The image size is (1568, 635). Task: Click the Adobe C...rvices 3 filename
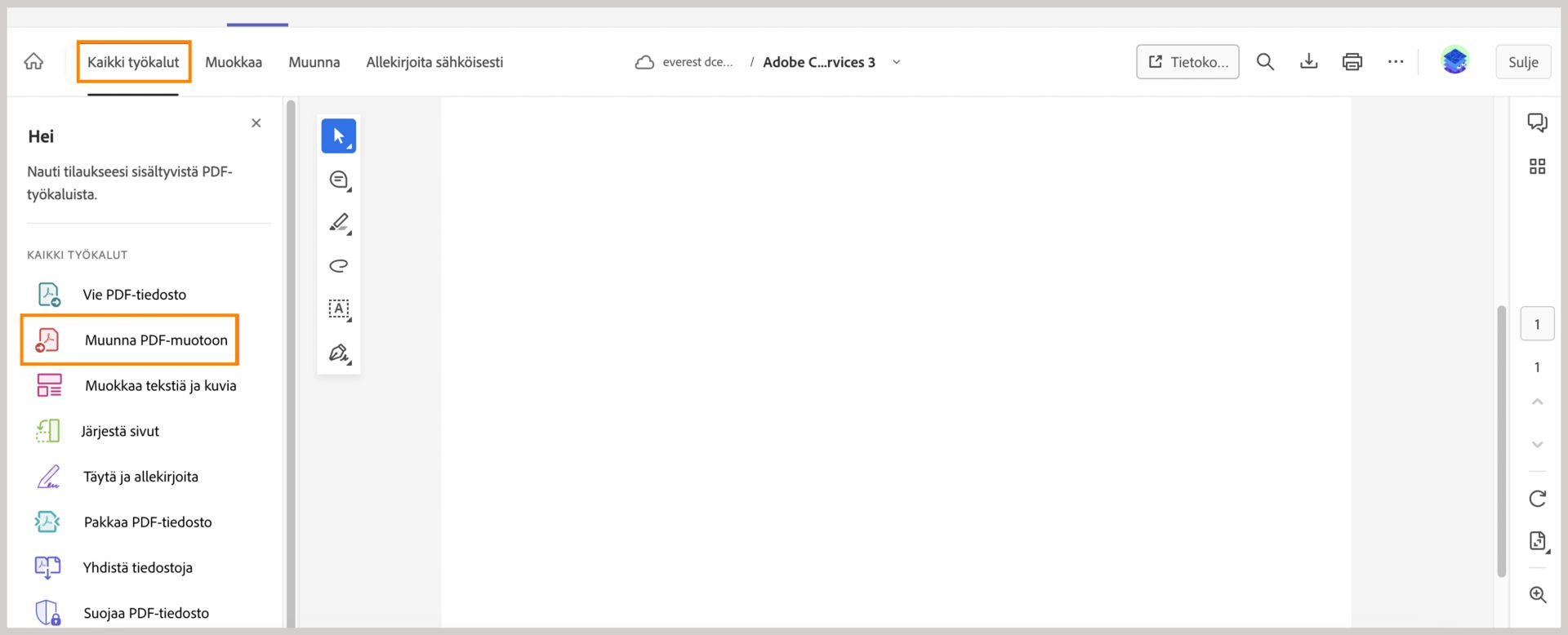pyautogui.click(x=819, y=62)
